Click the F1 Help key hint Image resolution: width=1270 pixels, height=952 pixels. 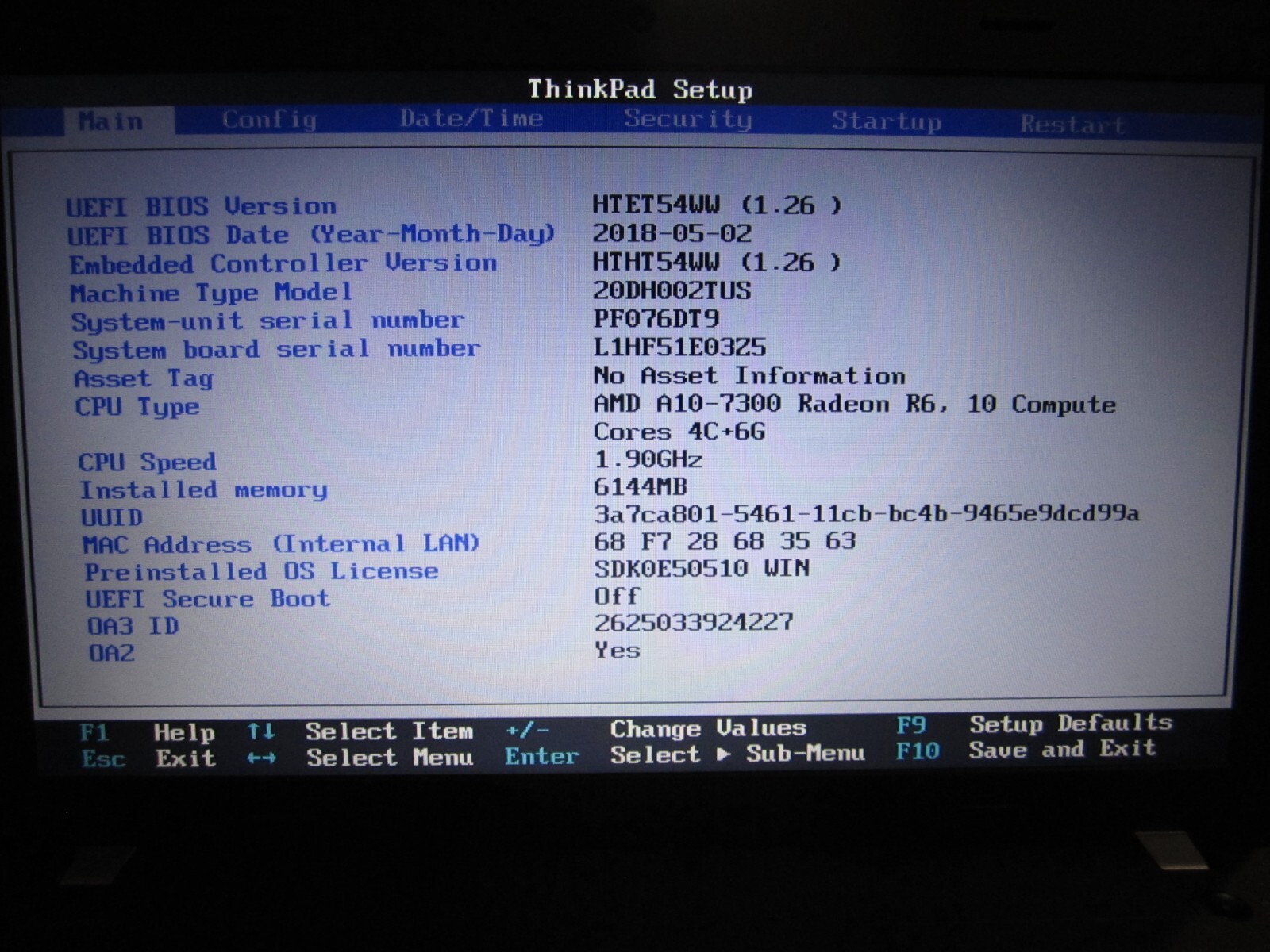(147, 732)
